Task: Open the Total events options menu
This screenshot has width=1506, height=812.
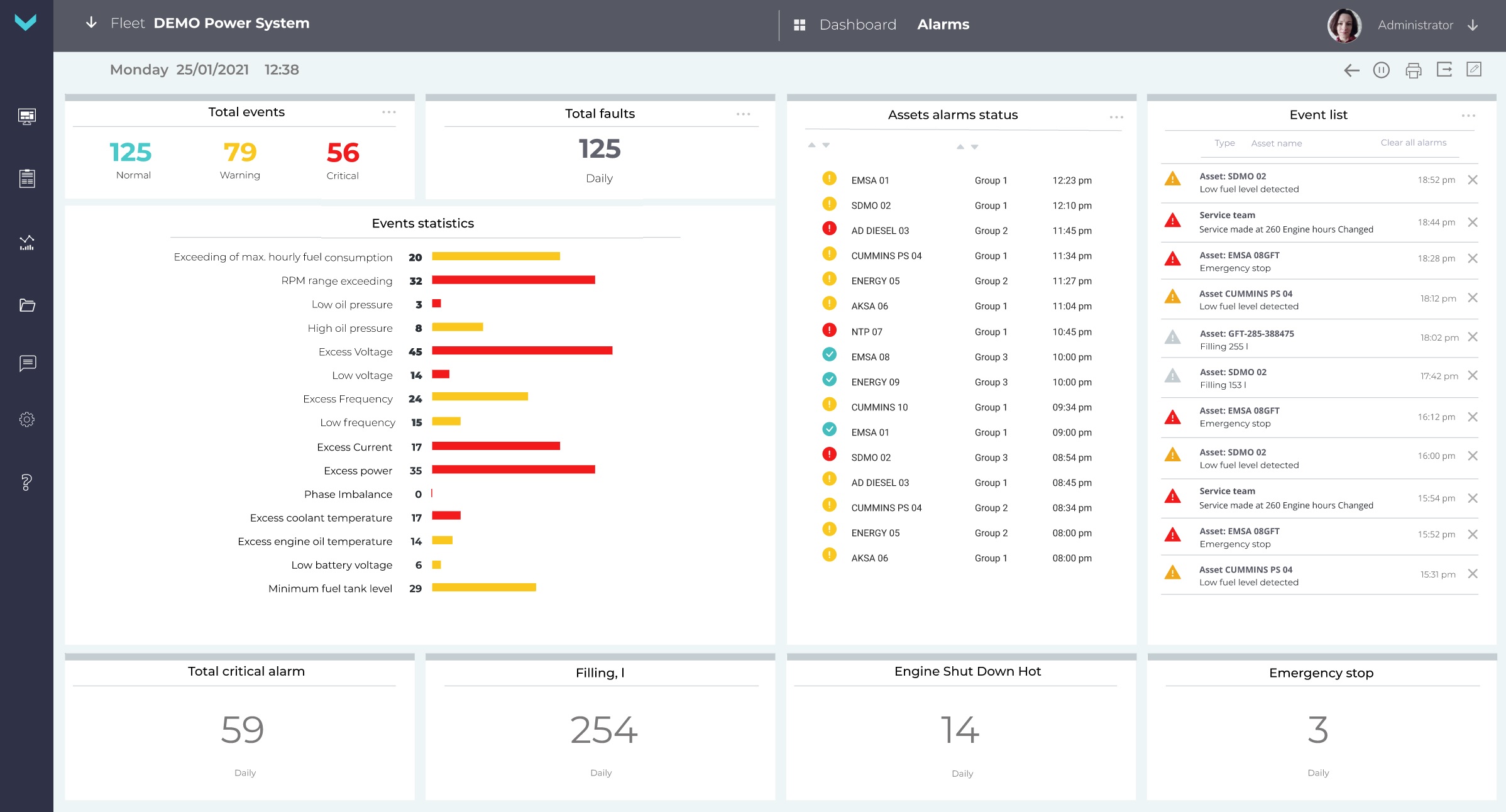Action: tap(390, 112)
